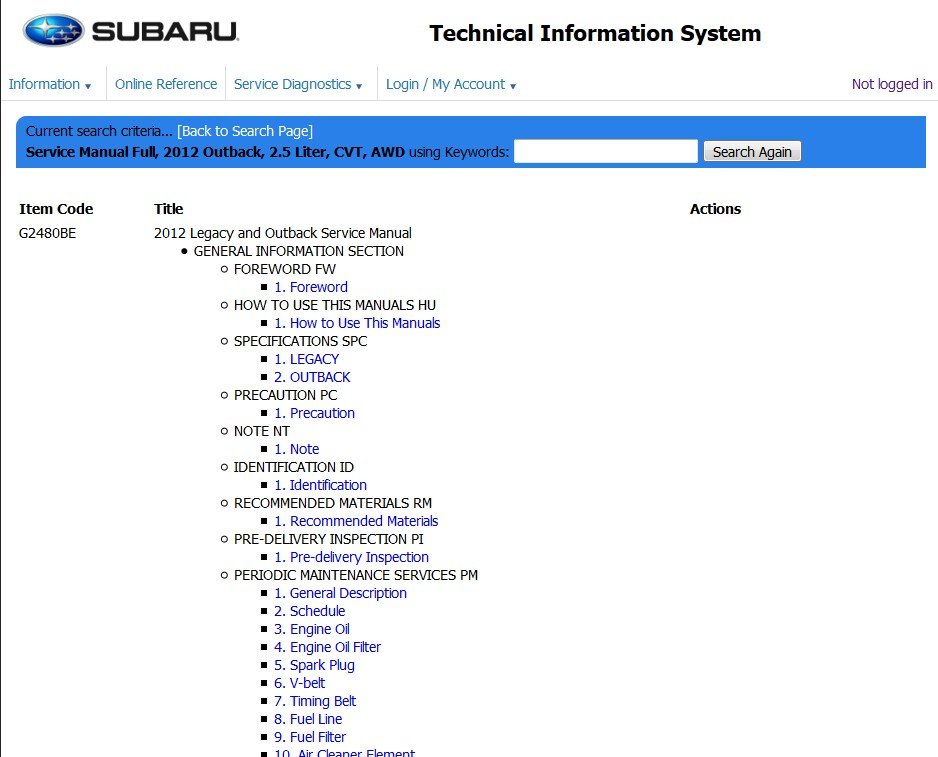Open the 1. Identification link
The image size is (938, 757).
point(320,485)
